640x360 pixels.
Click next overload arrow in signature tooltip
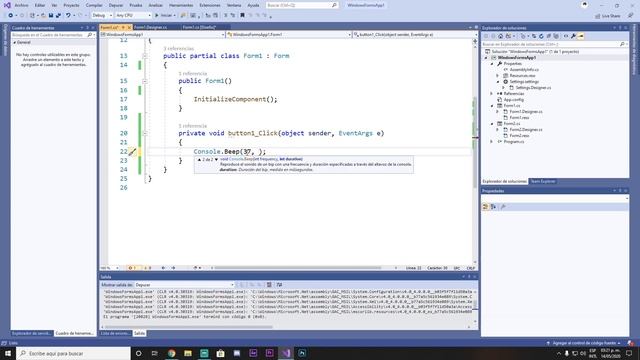[216, 160]
